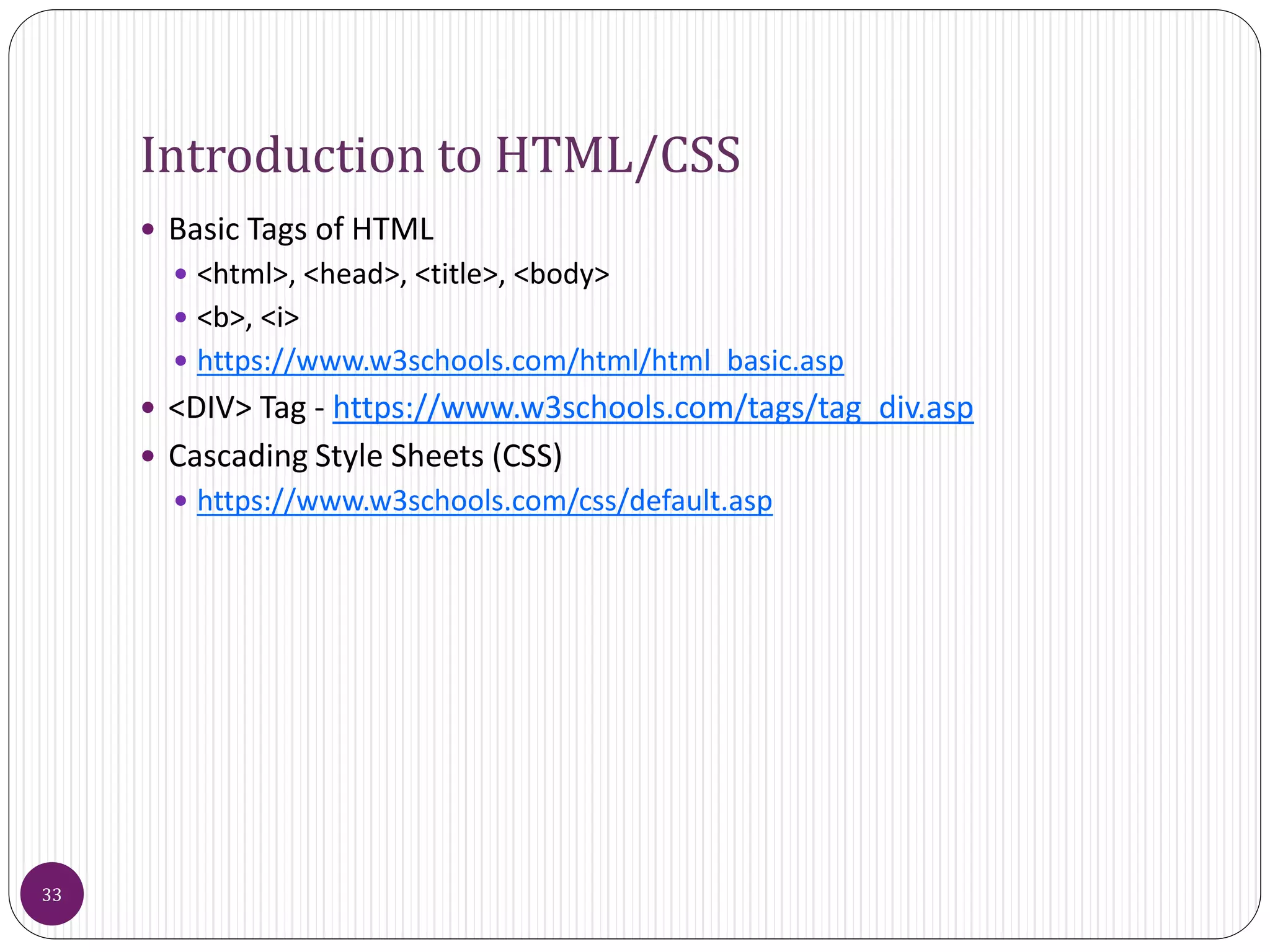Select the '<html>, <head>, <title>, <body>' line
The width and height of the screenshot is (1270, 952).
tap(403, 274)
